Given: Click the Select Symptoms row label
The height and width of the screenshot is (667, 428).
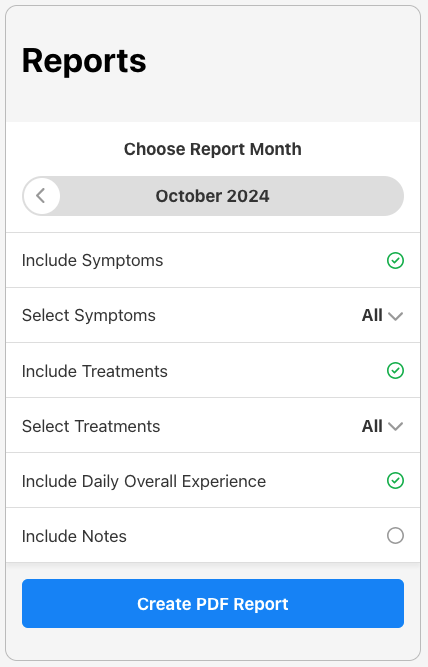Looking at the screenshot, I should click(88, 316).
